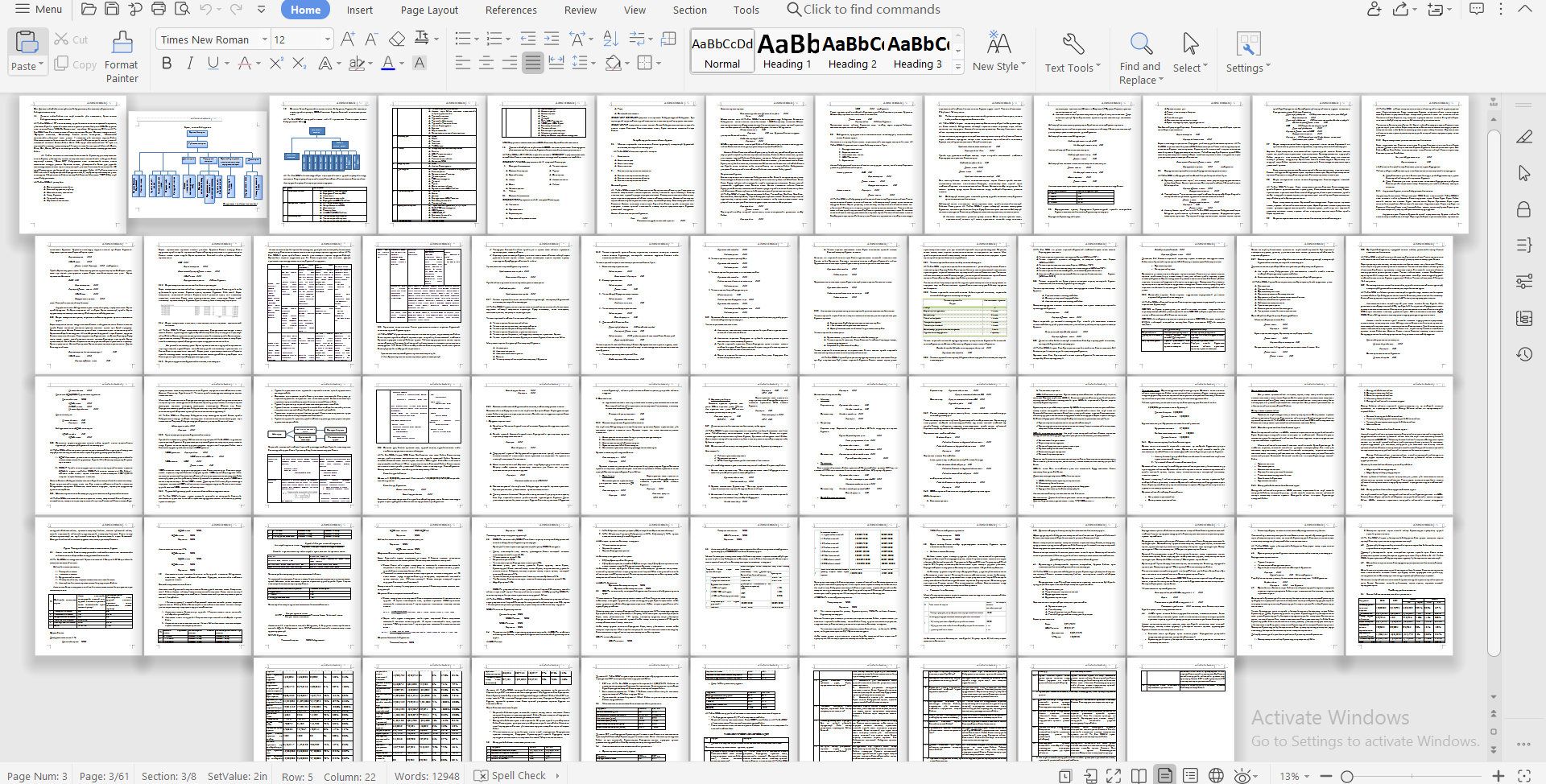1546x784 pixels.
Task: Select the edit annotation pen icon in sidebar
Action: (x=1524, y=137)
